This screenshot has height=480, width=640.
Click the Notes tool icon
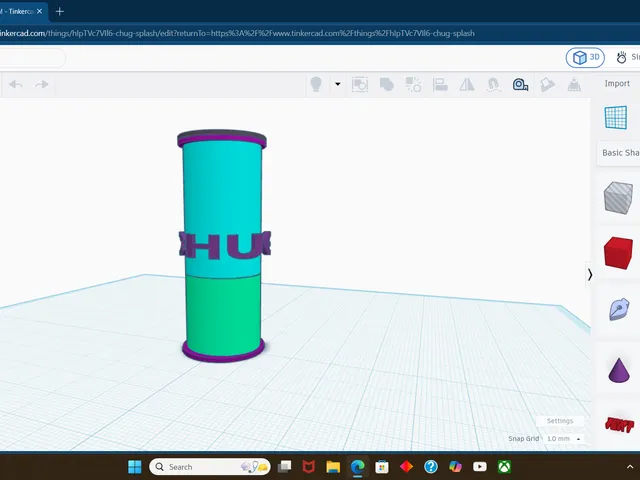point(547,84)
